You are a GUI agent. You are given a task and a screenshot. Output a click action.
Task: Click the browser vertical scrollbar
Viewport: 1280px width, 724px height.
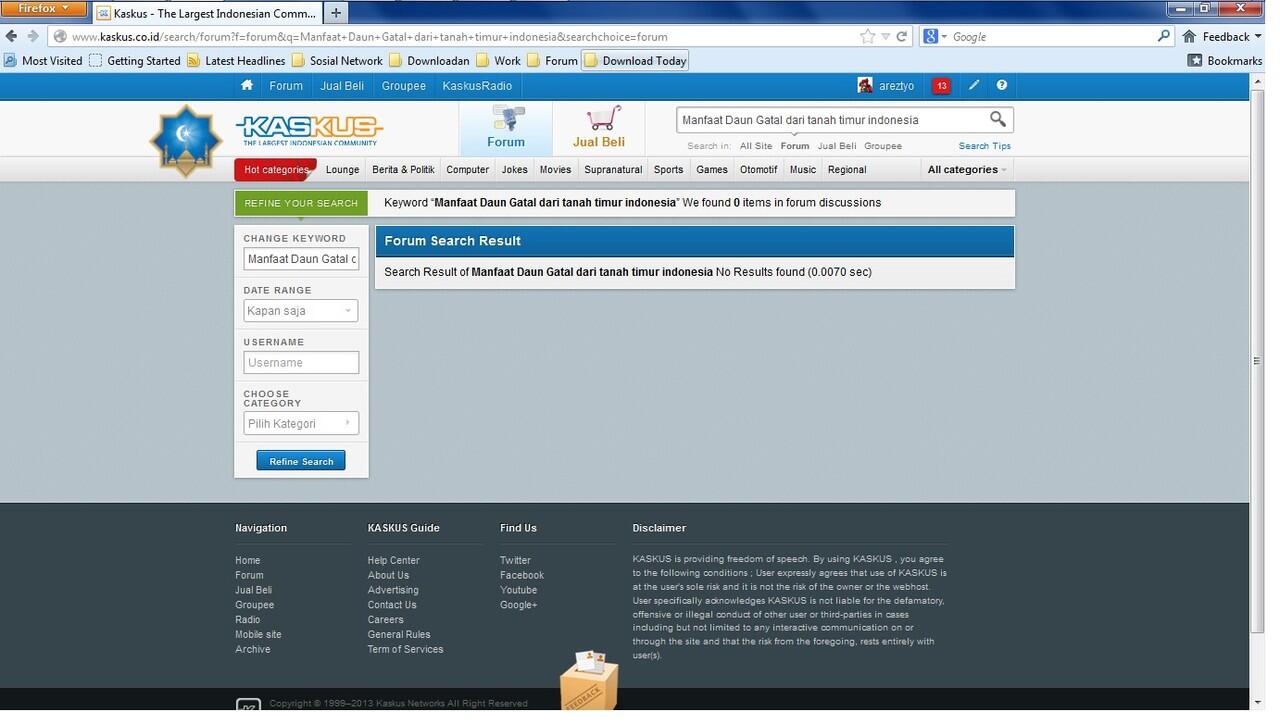(x=1257, y=360)
